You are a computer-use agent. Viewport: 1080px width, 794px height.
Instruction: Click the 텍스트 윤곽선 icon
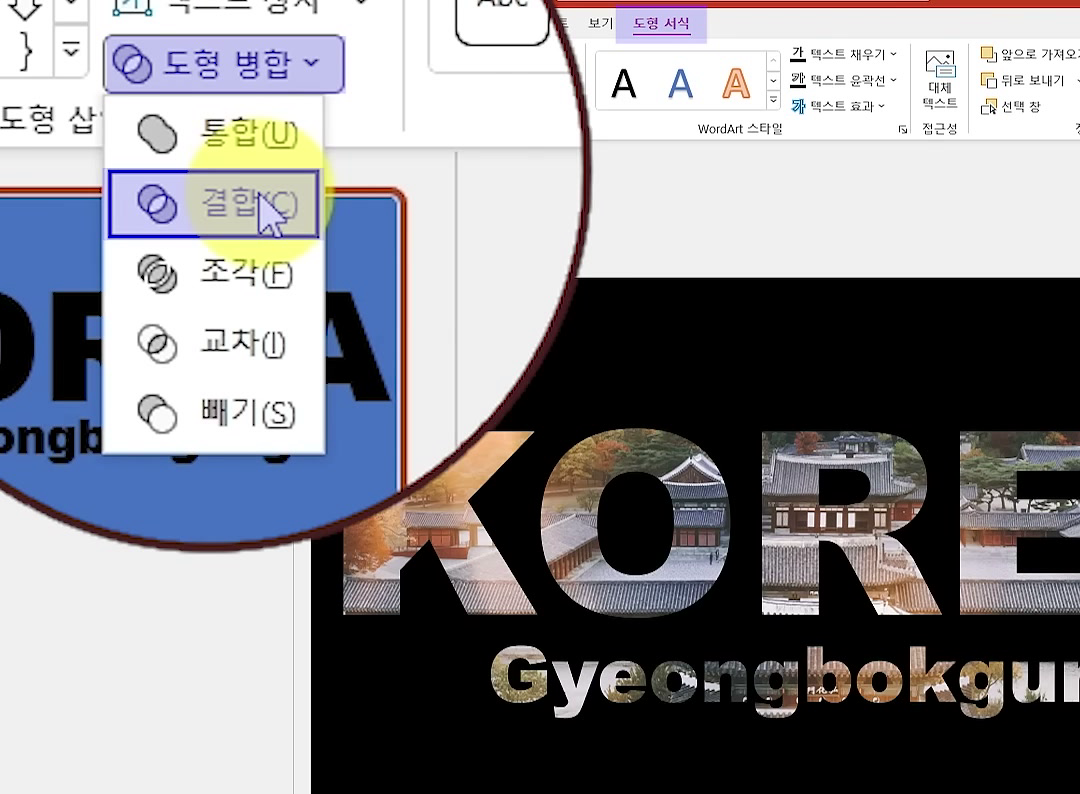[x=798, y=80]
